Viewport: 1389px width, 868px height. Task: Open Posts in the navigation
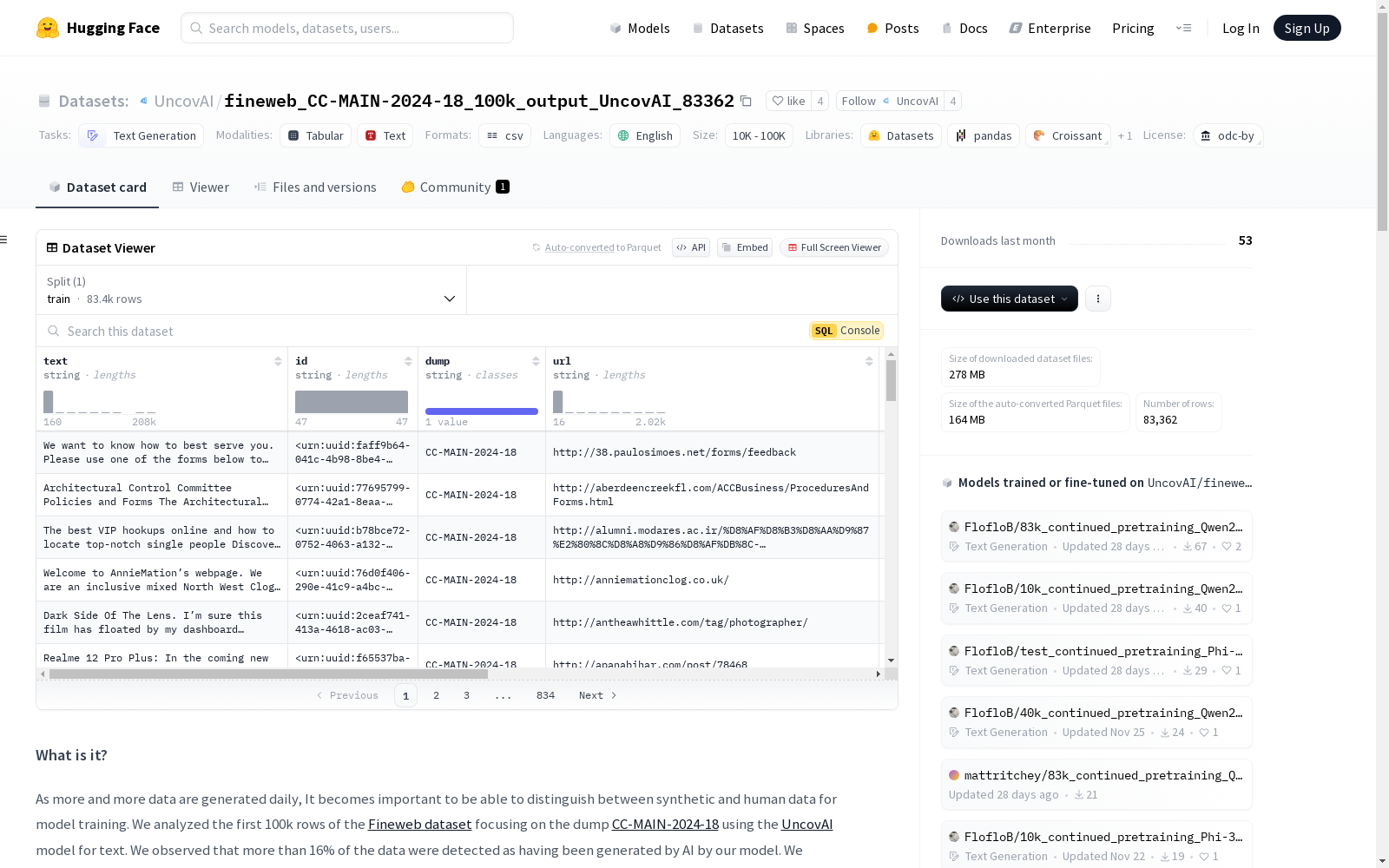[892, 28]
